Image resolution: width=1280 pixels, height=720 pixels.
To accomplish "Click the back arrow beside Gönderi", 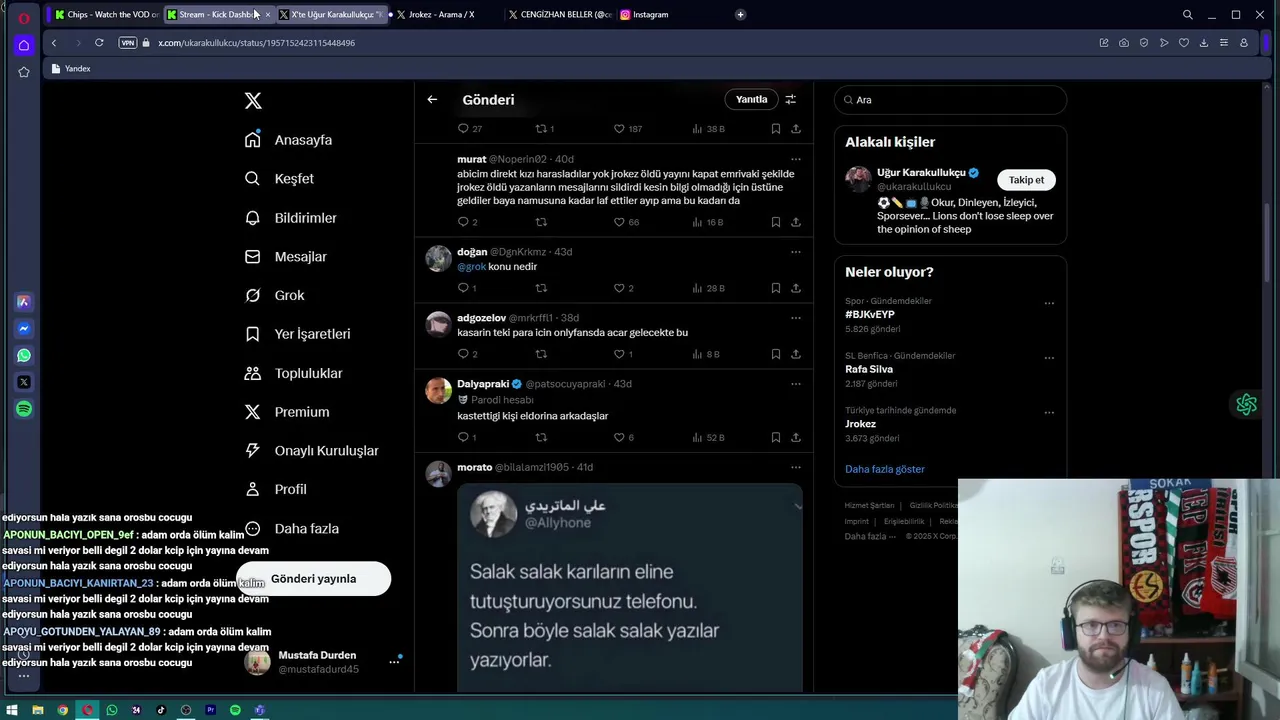I will pos(432,99).
